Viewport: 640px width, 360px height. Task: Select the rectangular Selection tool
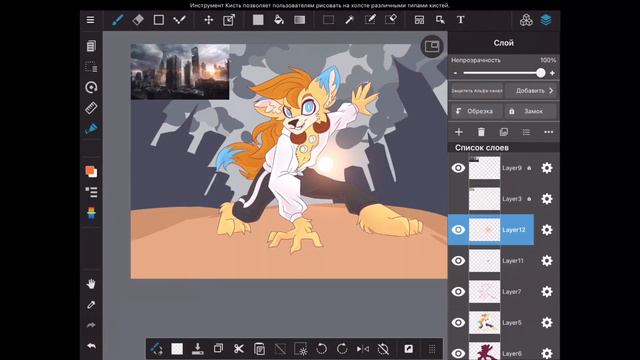328,20
